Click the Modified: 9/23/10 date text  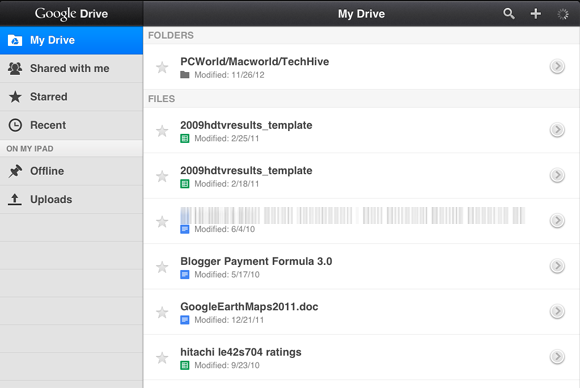click(x=227, y=365)
